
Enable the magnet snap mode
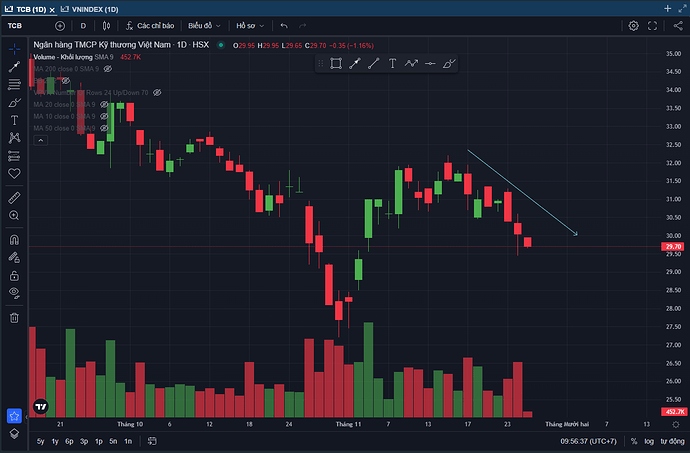click(x=14, y=240)
